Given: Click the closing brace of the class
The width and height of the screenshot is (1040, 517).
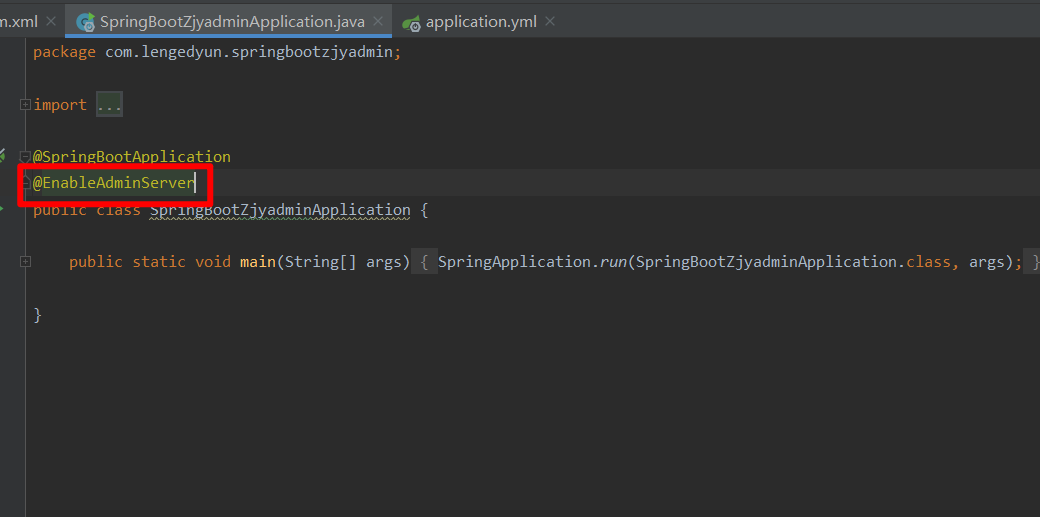Looking at the screenshot, I should pos(38,315).
